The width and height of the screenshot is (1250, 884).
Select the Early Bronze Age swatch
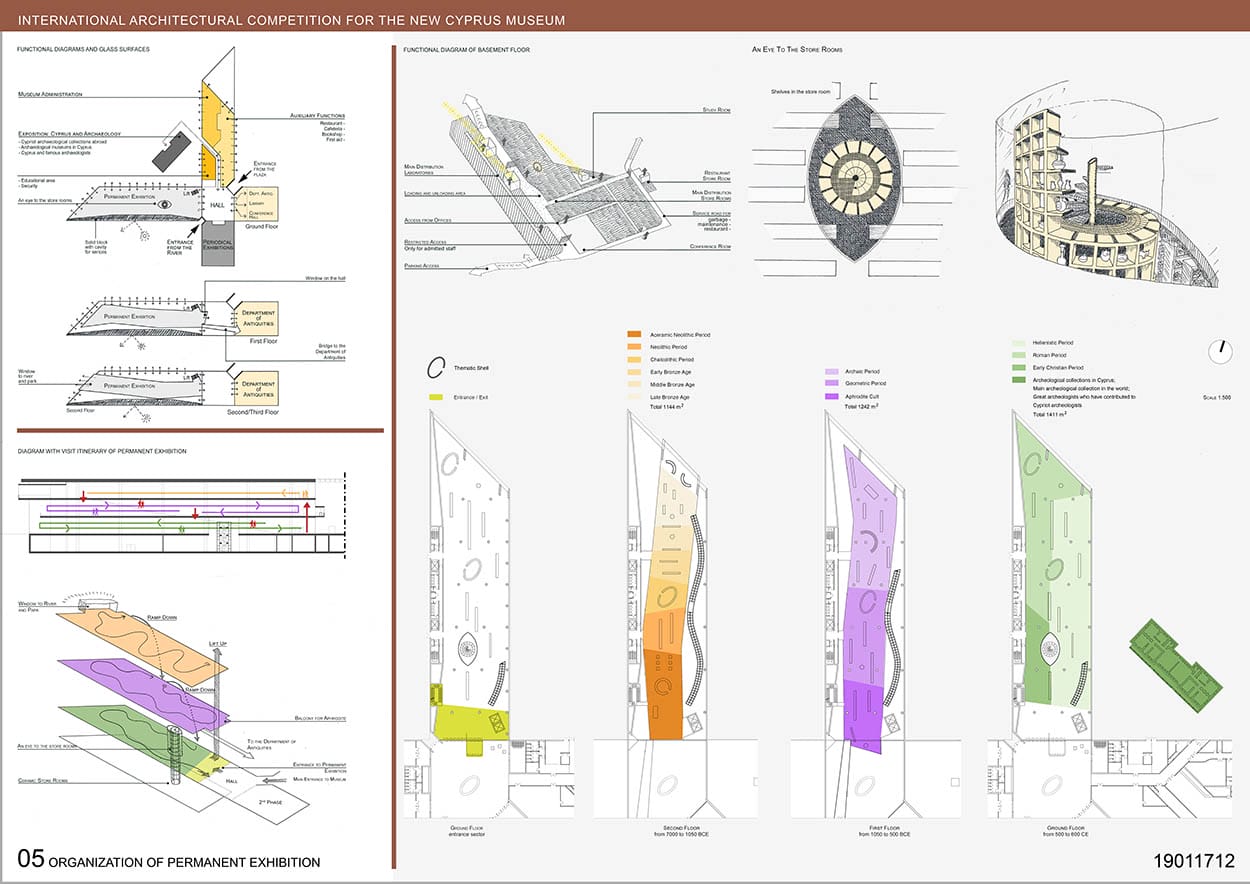pos(634,372)
